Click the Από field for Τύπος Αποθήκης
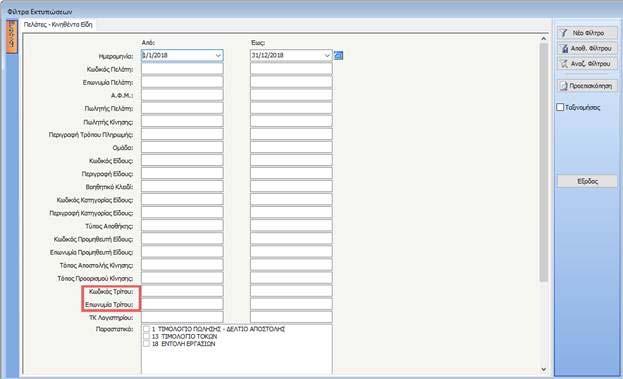Screen dimensions: 623x379 pyautogui.click(x=182, y=226)
